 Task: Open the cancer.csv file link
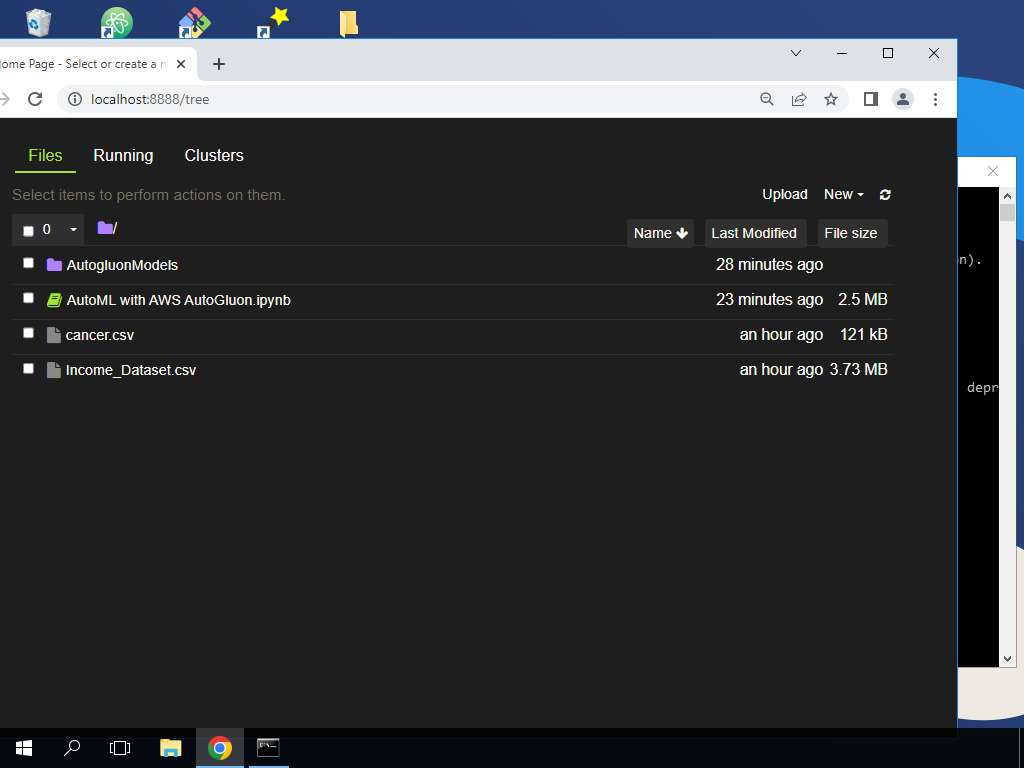99,336
